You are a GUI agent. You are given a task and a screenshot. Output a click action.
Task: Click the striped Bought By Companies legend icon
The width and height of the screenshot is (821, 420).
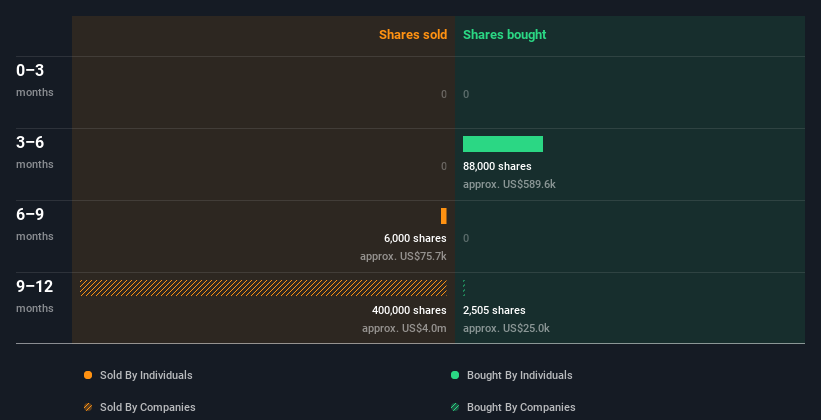point(455,407)
